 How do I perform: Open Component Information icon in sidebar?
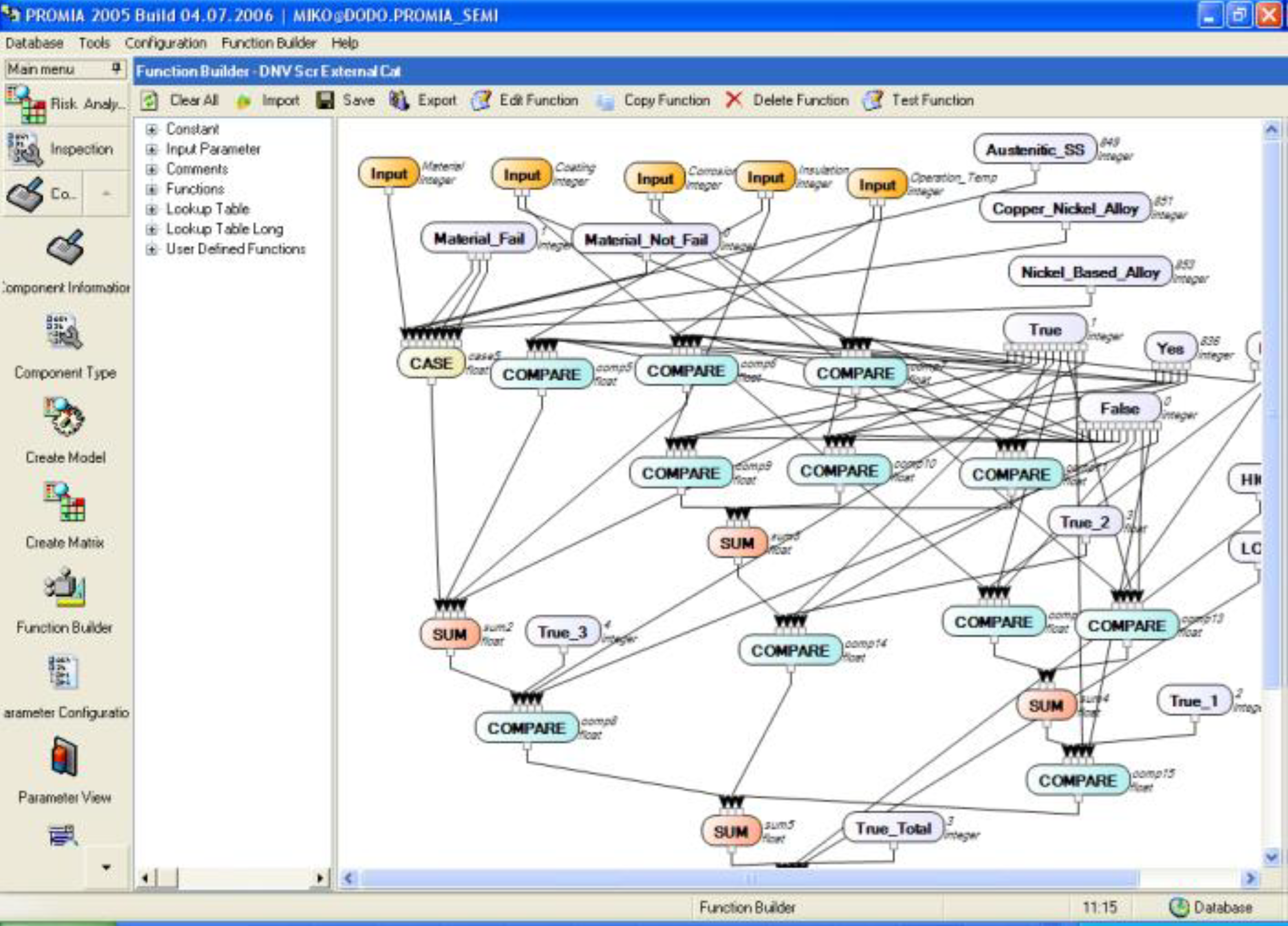(x=65, y=247)
